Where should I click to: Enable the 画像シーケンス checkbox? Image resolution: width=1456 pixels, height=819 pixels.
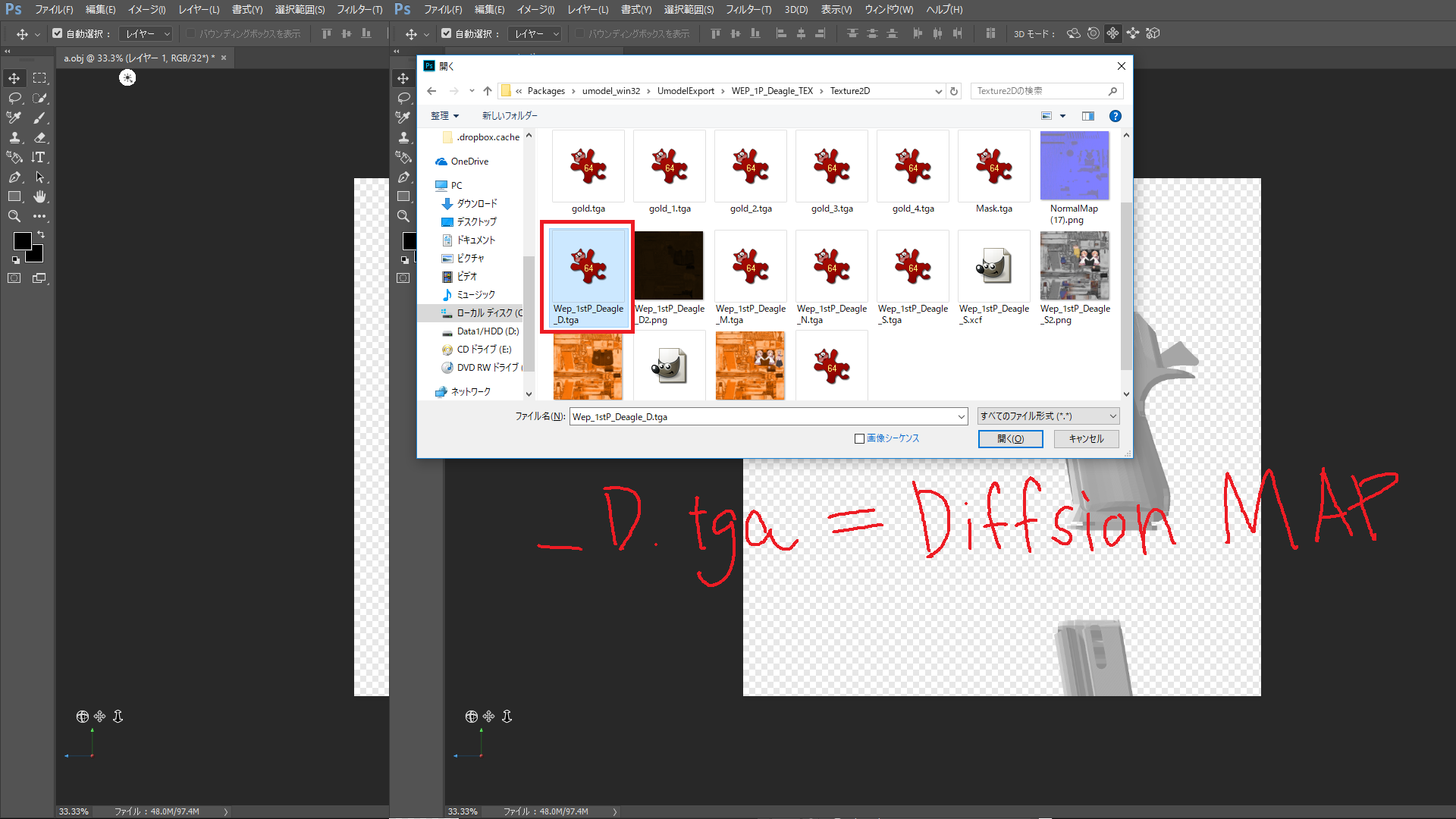[859, 438]
